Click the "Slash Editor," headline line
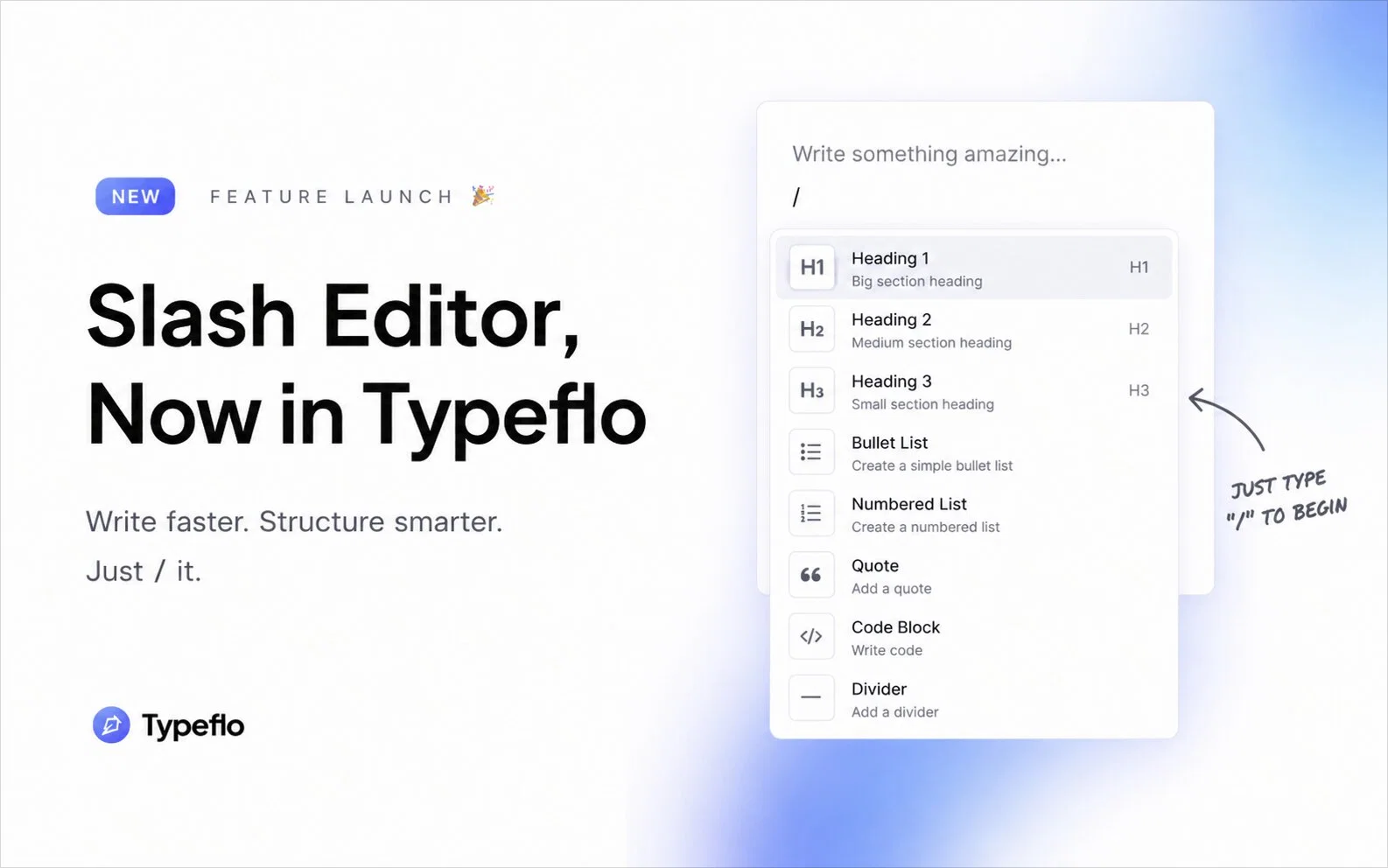Image resolution: width=1388 pixels, height=868 pixels. coord(333,317)
